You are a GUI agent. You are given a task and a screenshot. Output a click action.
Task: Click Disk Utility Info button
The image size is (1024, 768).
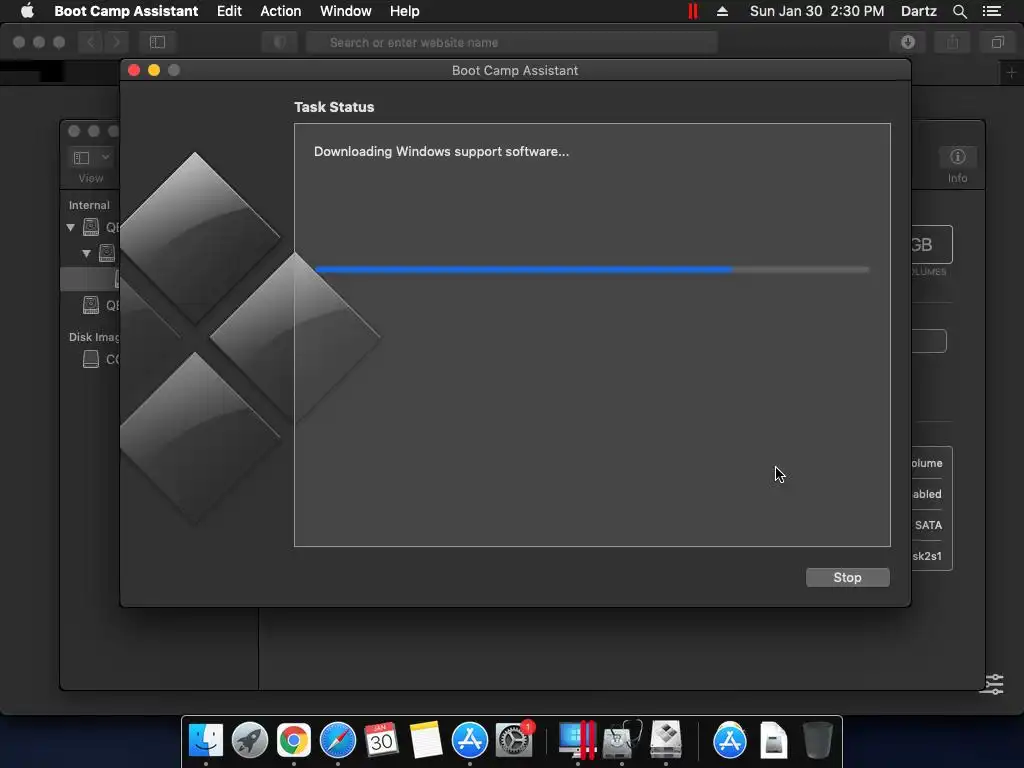pos(957,157)
